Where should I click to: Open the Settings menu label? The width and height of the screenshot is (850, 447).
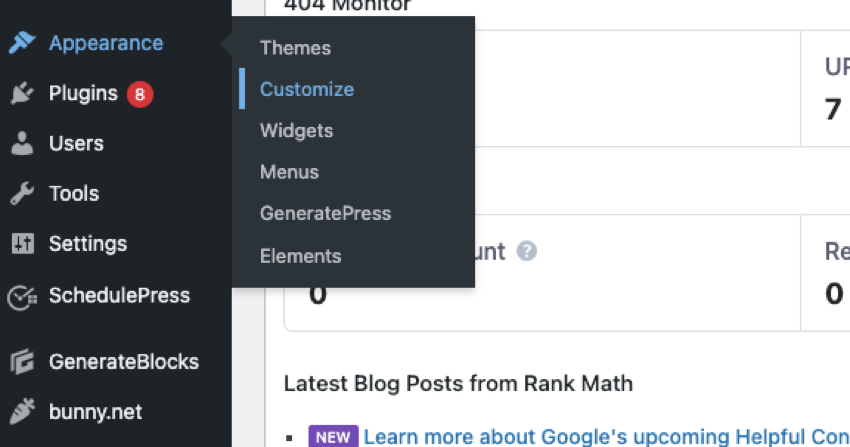[x=88, y=244]
